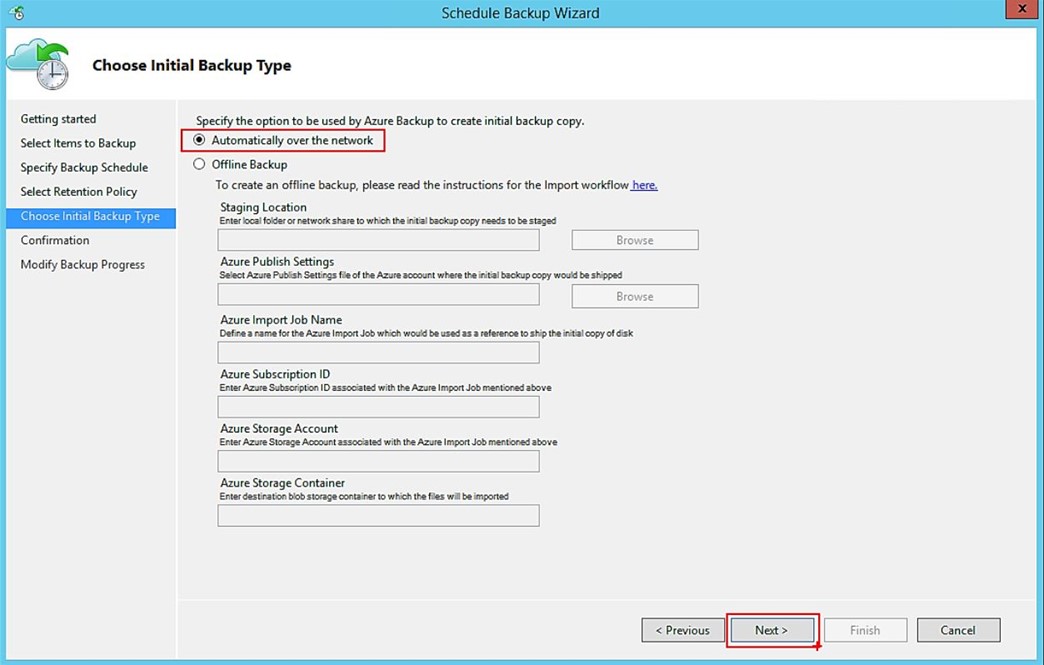Image resolution: width=1044 pixels, height=665 pixels.
Task: Click the 'Staging Location' label
Action: click(264, 208)
